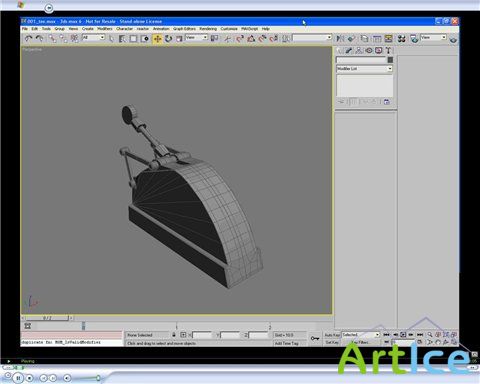480x384 pixels.
Task: Toggle the Auto Key button
Action: tap(332, 335)
